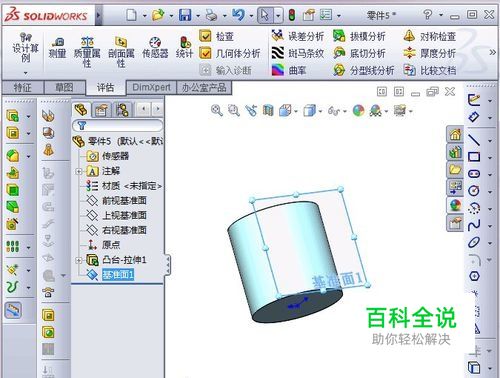Expand the 凸台-拉伸1 feature node
Viewport: 500px width, 378px height.
click(79, 260)
